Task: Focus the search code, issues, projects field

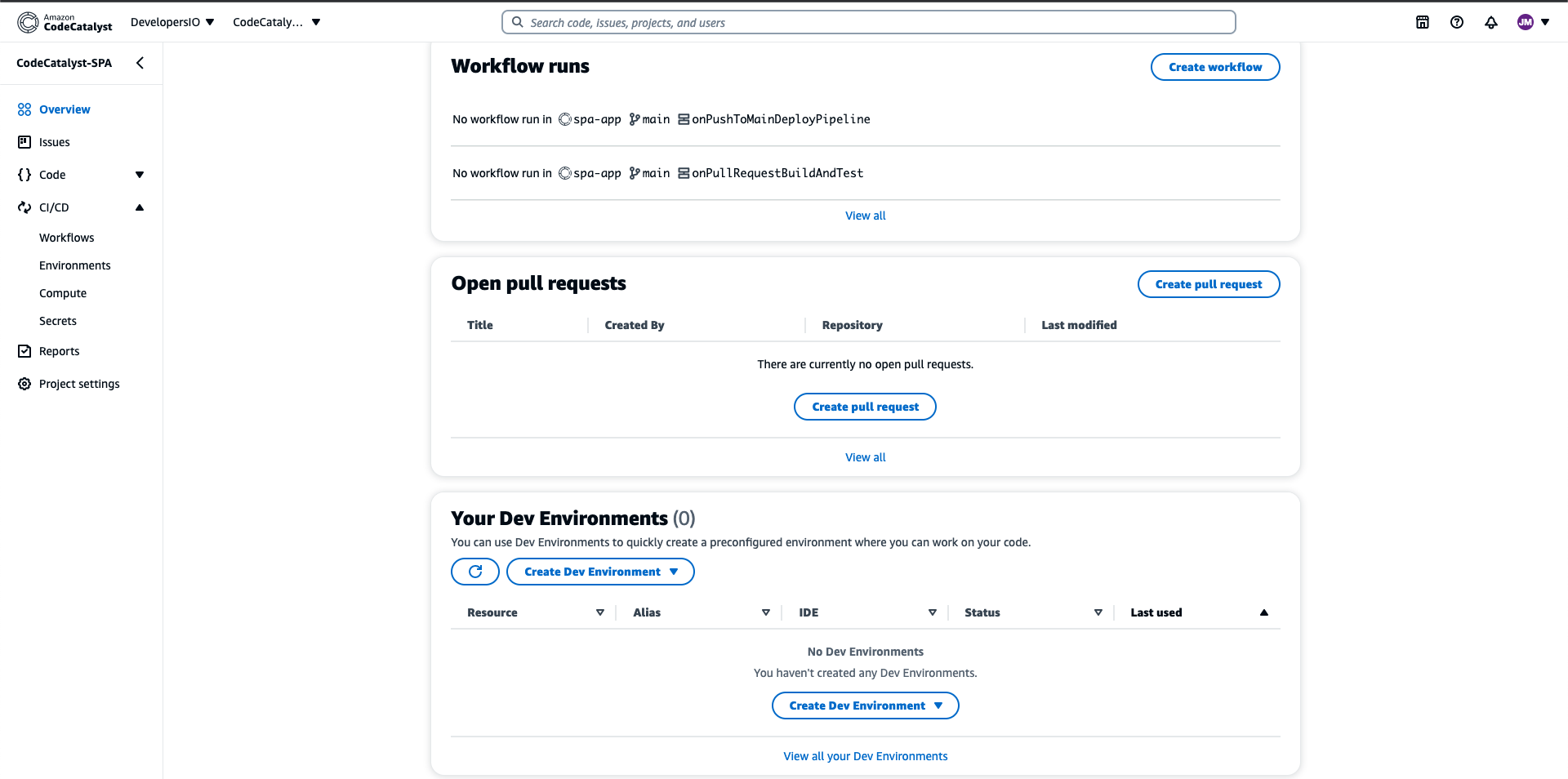Action: pos(868,22)
